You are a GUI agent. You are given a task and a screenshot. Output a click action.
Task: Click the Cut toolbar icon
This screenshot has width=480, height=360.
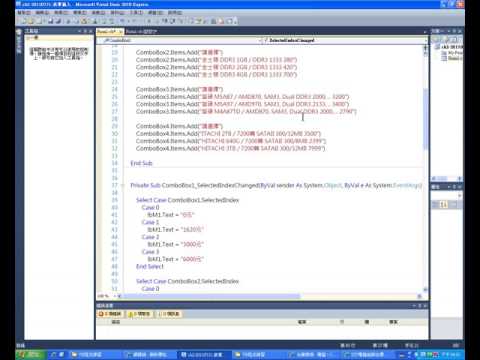click(68, 21)
